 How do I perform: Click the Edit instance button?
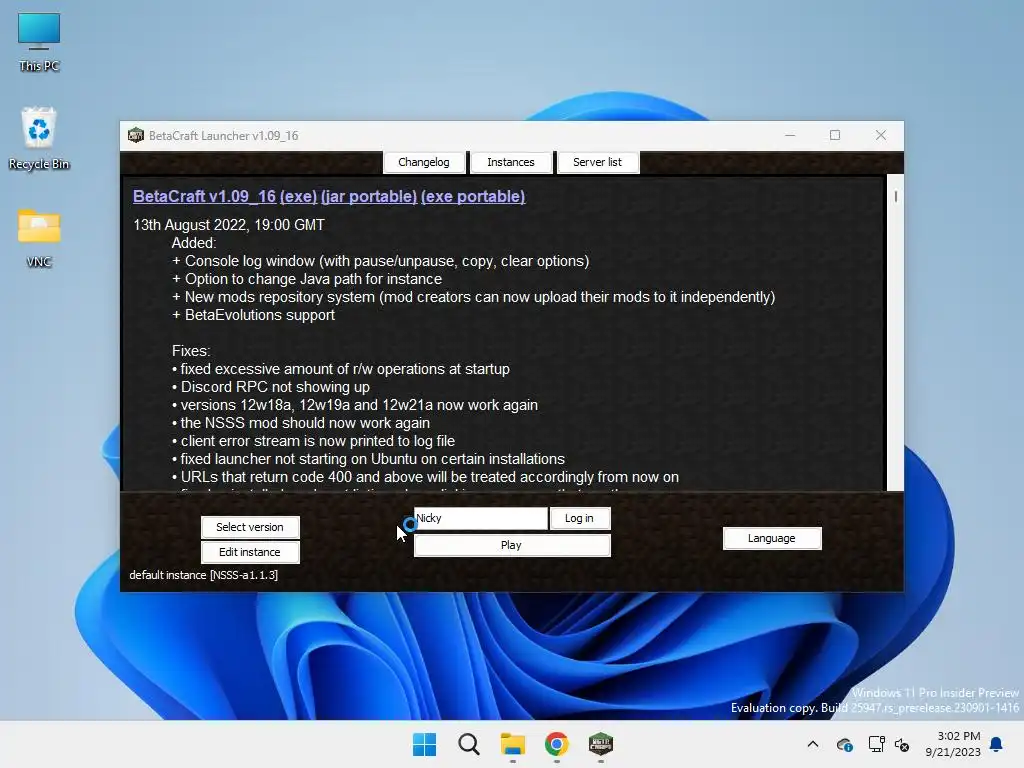[250, 552]
